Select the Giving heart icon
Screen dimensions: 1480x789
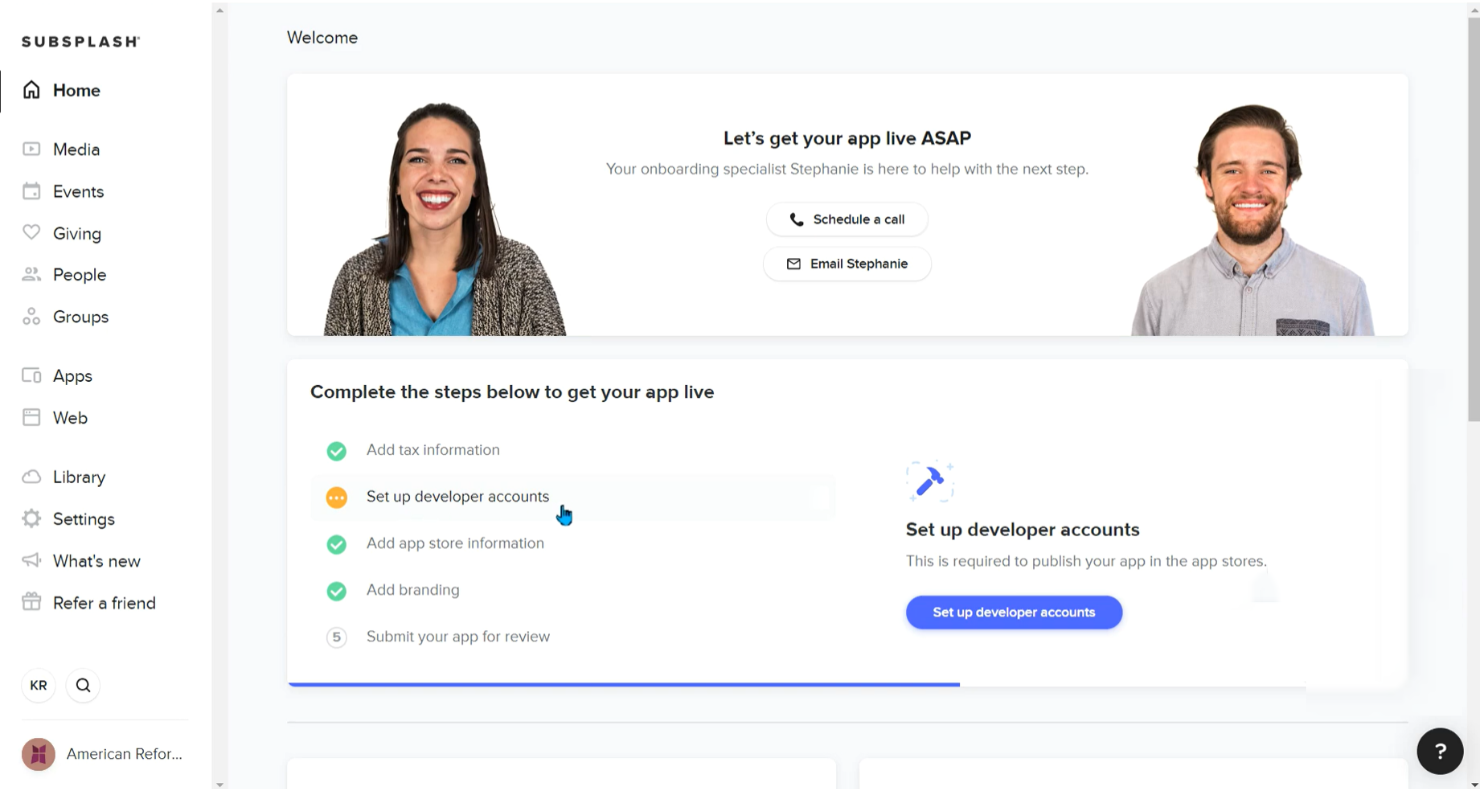[x=32, y=233]
